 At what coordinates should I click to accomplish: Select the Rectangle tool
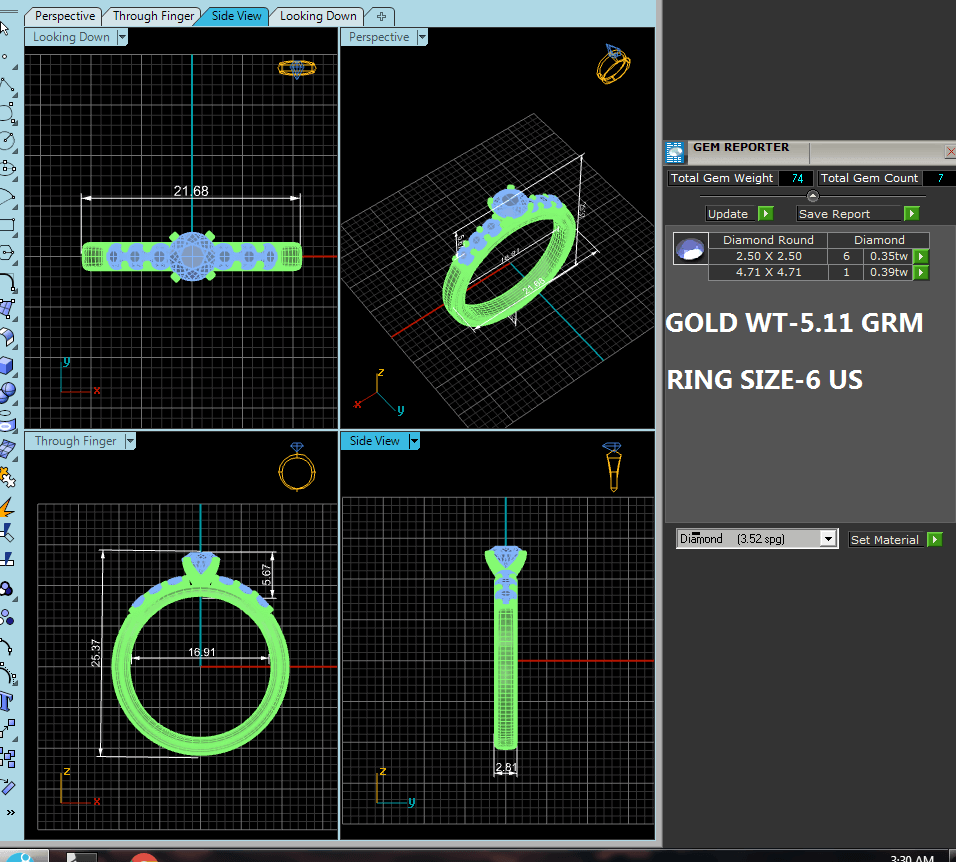tap(7, 225)
